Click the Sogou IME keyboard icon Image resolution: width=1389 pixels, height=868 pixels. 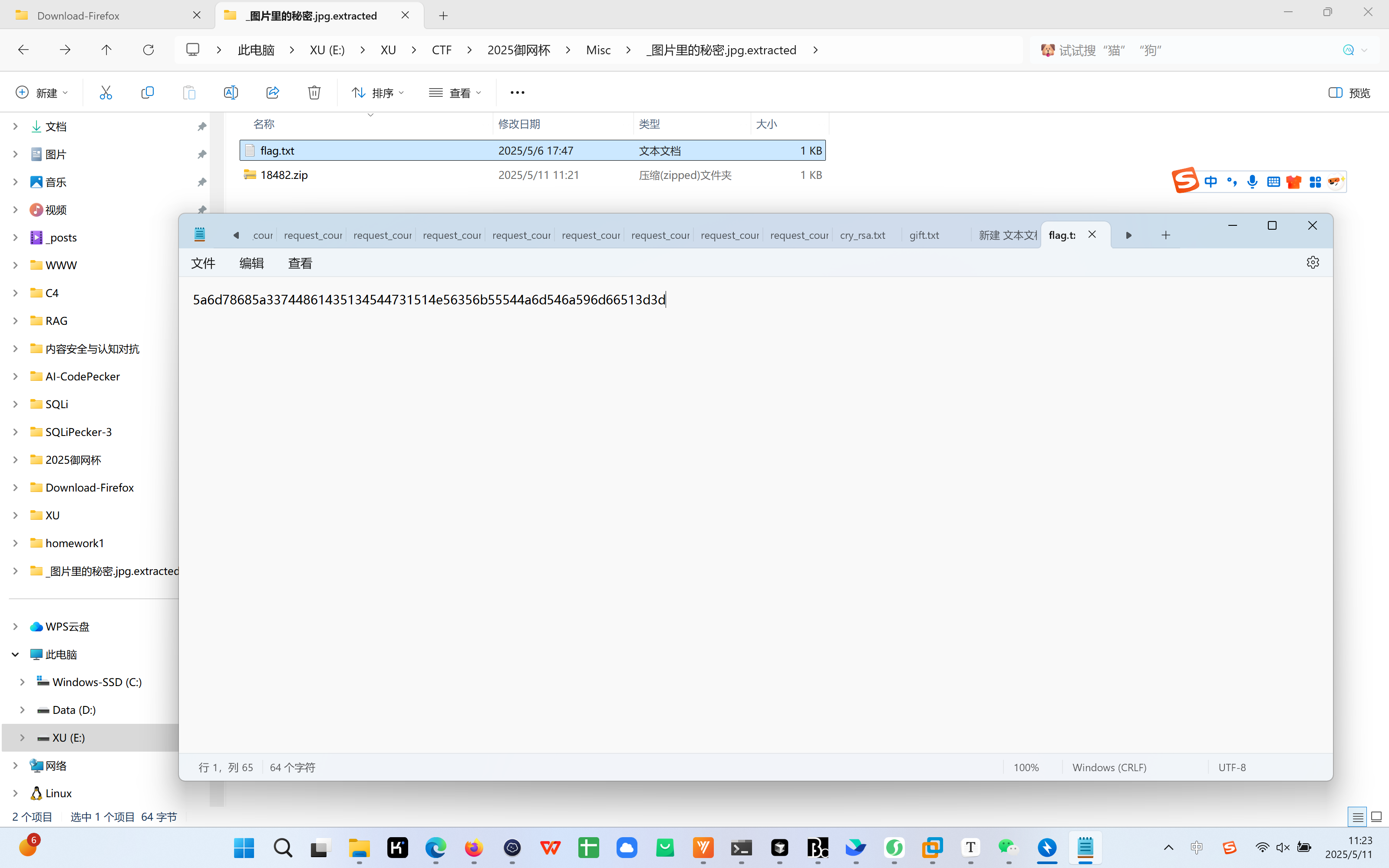[x=1273, y=182]
